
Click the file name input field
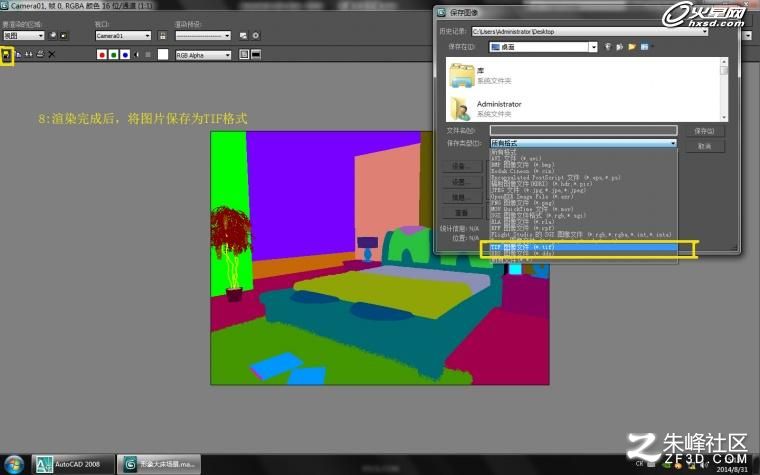[x=584, y=130]
